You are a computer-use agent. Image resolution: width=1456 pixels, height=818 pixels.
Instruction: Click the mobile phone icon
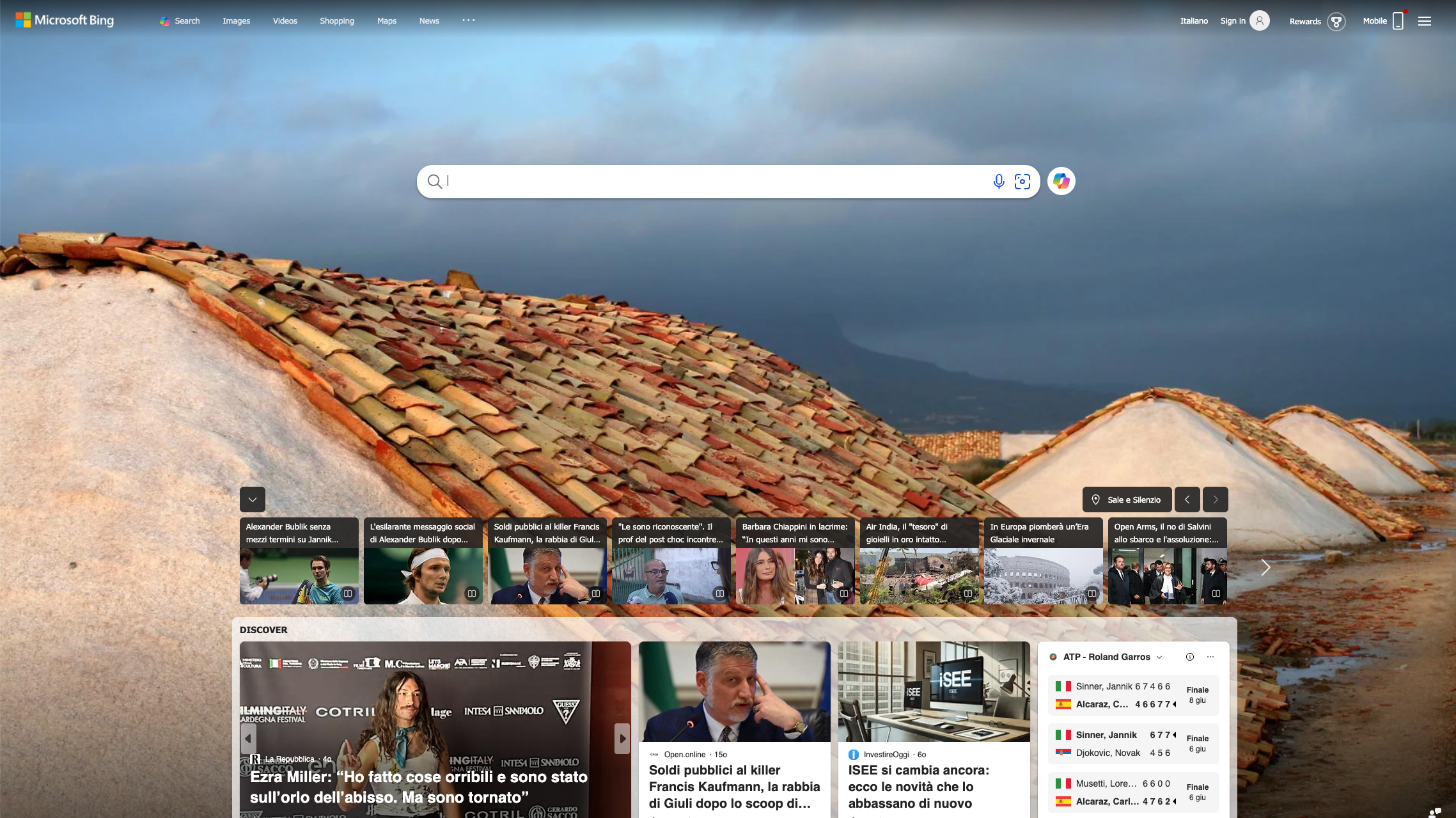[x=1398, y=20]
